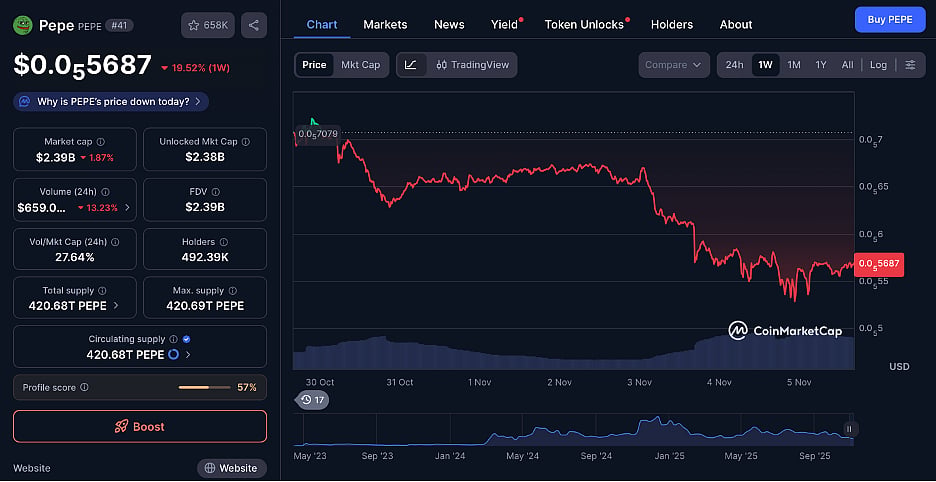
Task: Open the Holders tab
Action: pos(672,24)
